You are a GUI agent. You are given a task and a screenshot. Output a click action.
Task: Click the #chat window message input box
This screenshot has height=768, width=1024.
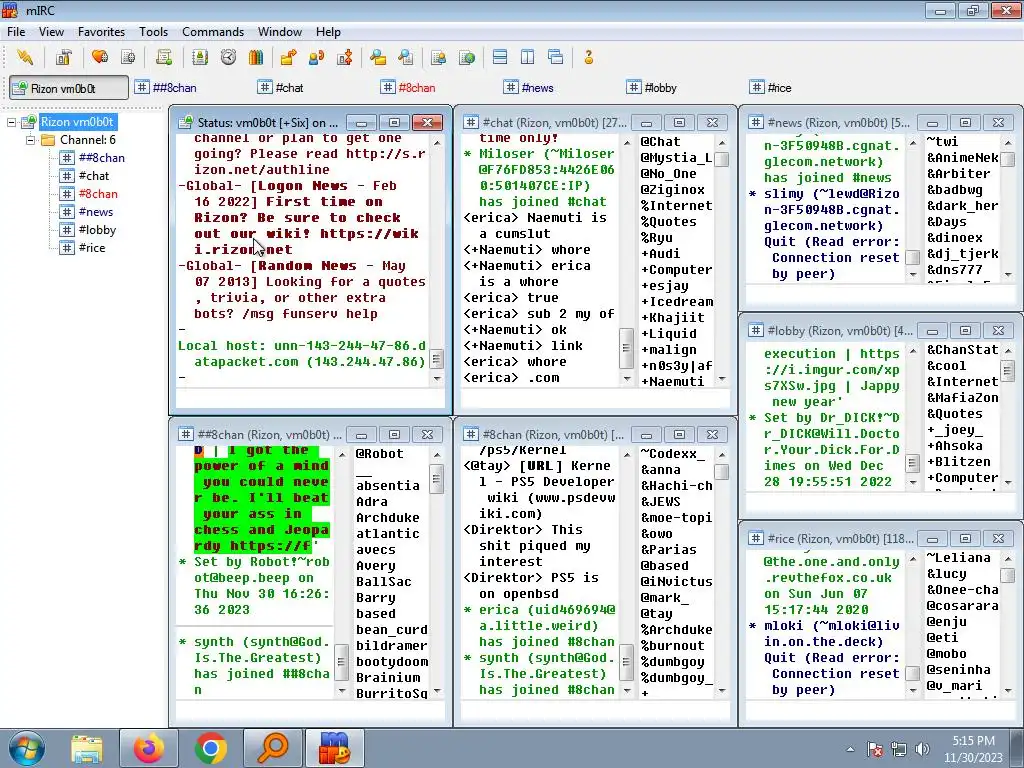pos(595,398)
